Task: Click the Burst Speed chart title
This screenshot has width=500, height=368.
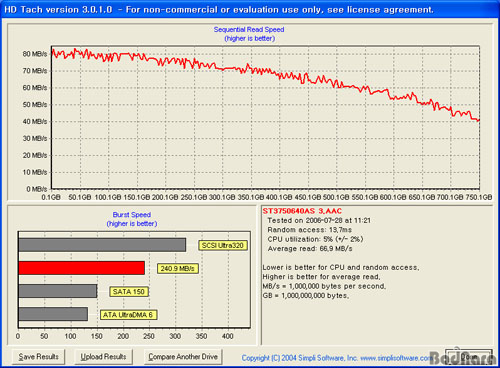Action: 132,215
